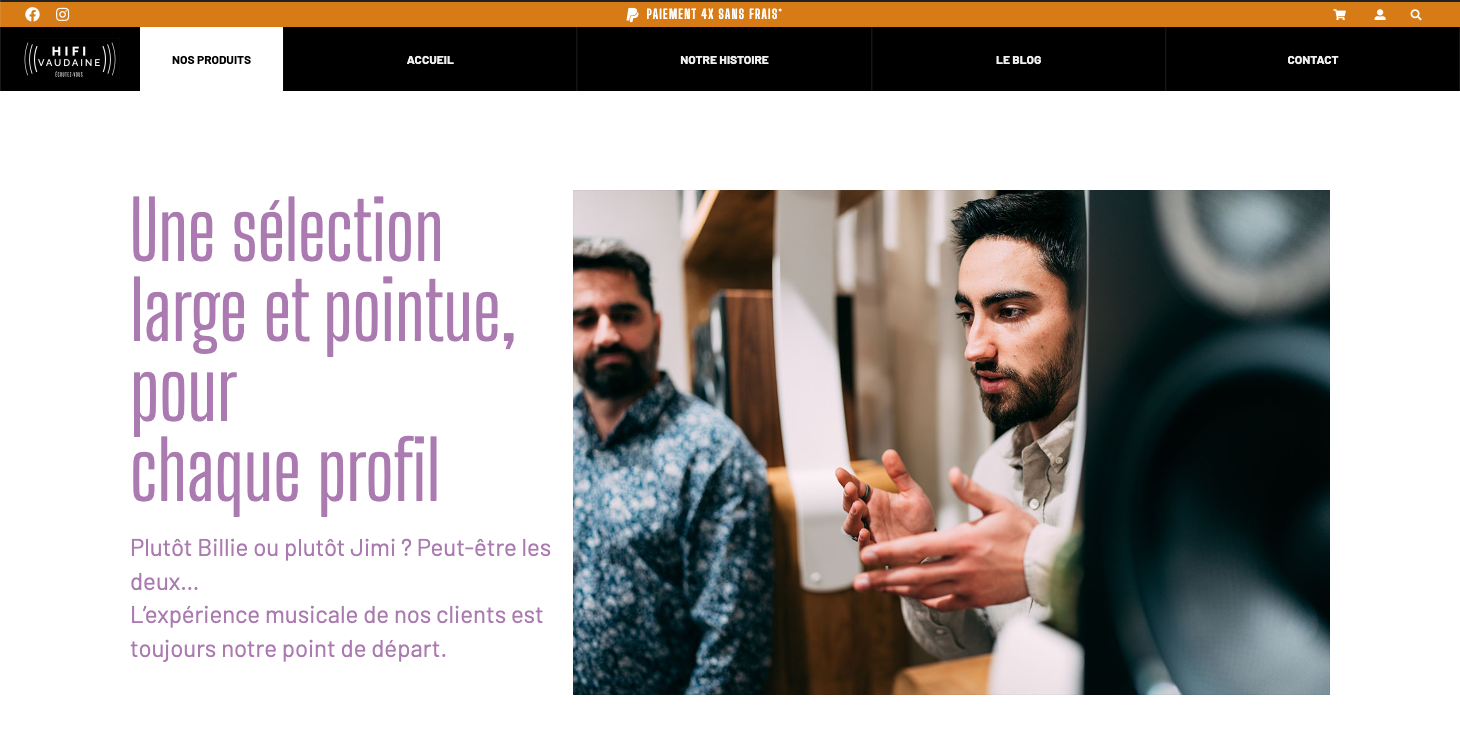1460x736 pixels.
Task: Click the L'expérience musicale sentence
Action: click(x=336, y=631)
